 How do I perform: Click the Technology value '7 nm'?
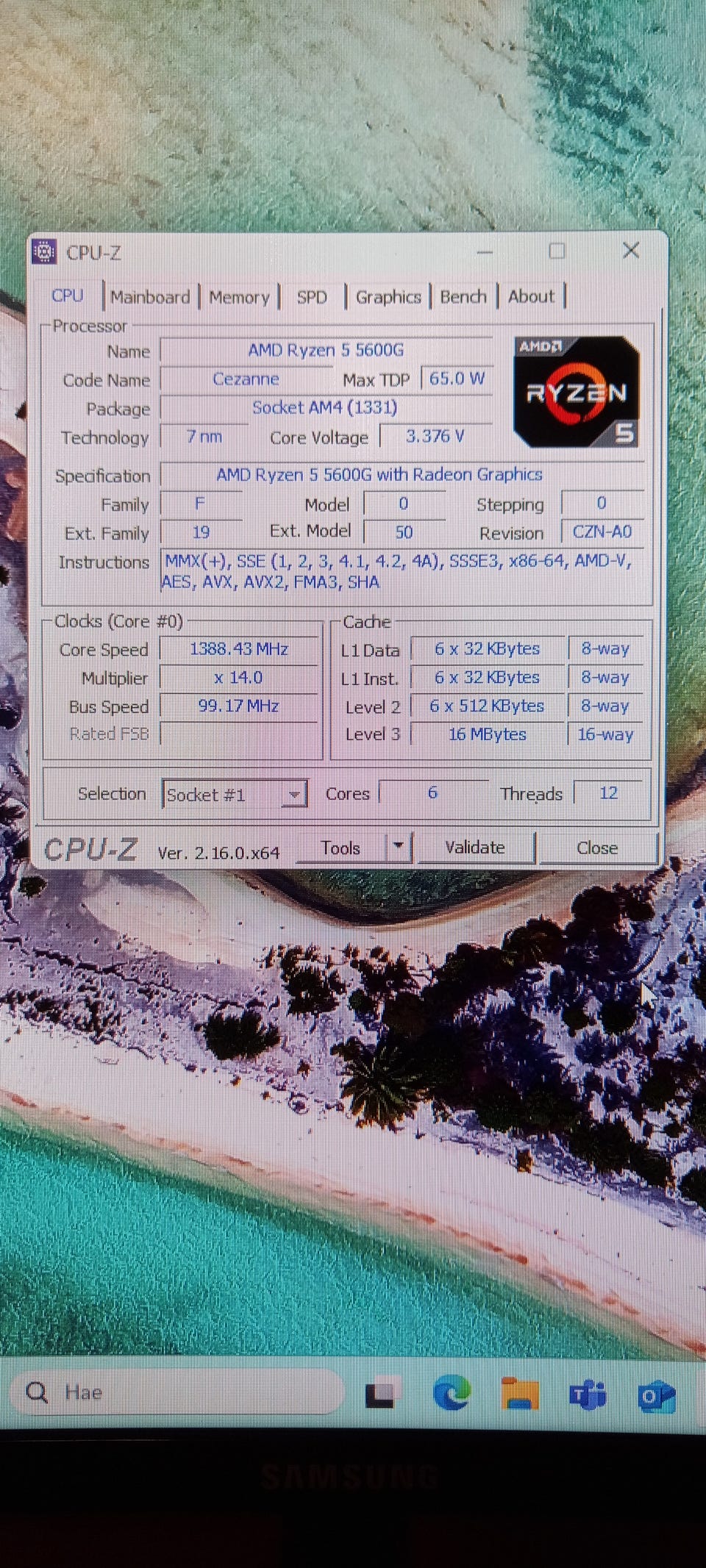click(x=204, y=437)
